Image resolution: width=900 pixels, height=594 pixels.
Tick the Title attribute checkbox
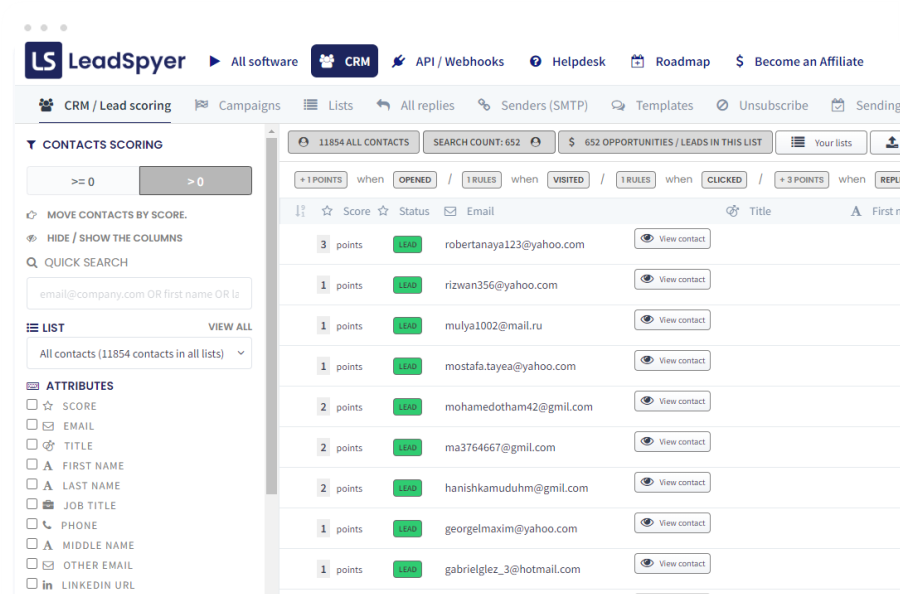pos(32,445)
